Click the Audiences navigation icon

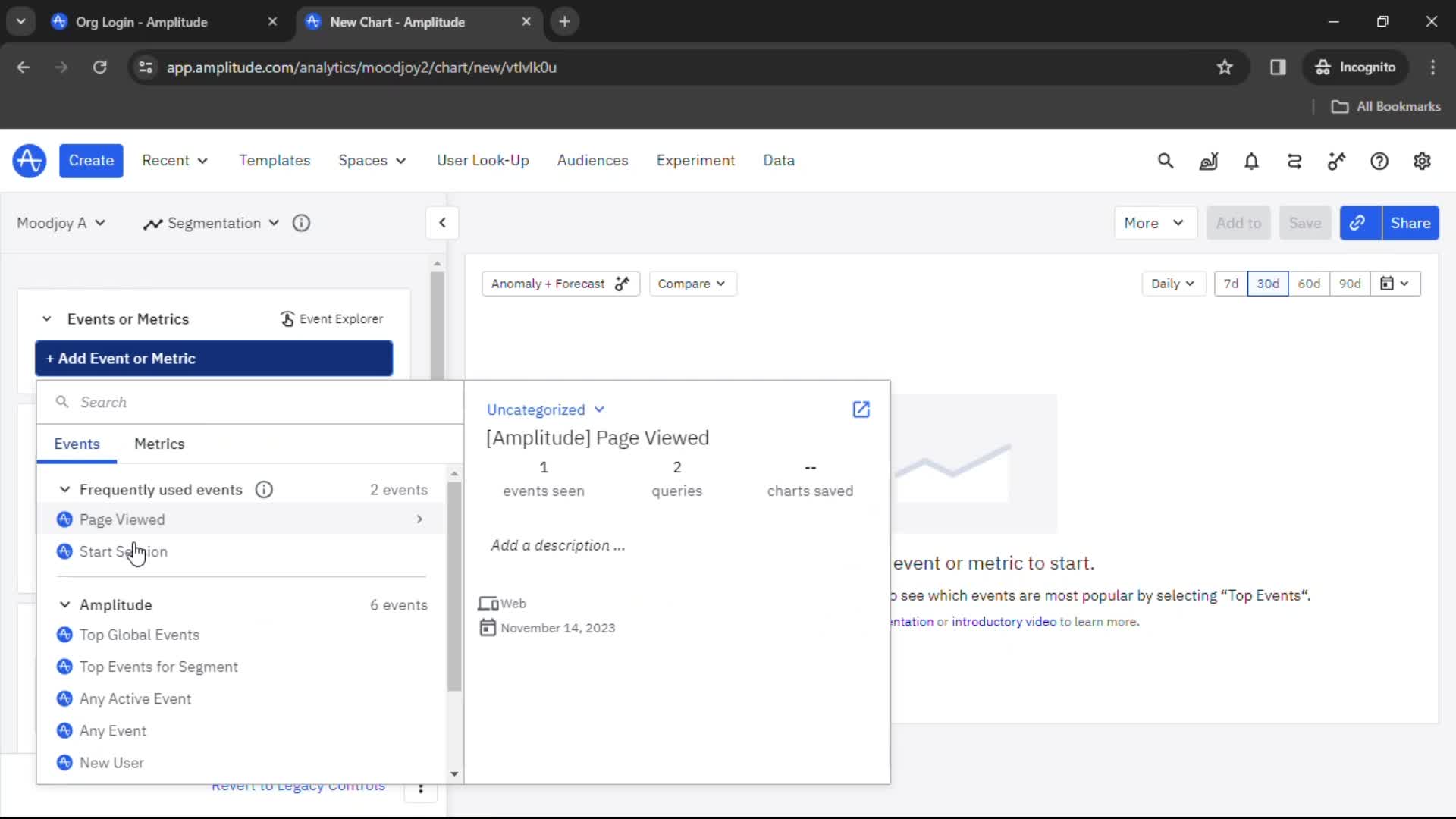pyautogui.click(x=592, y=160)
